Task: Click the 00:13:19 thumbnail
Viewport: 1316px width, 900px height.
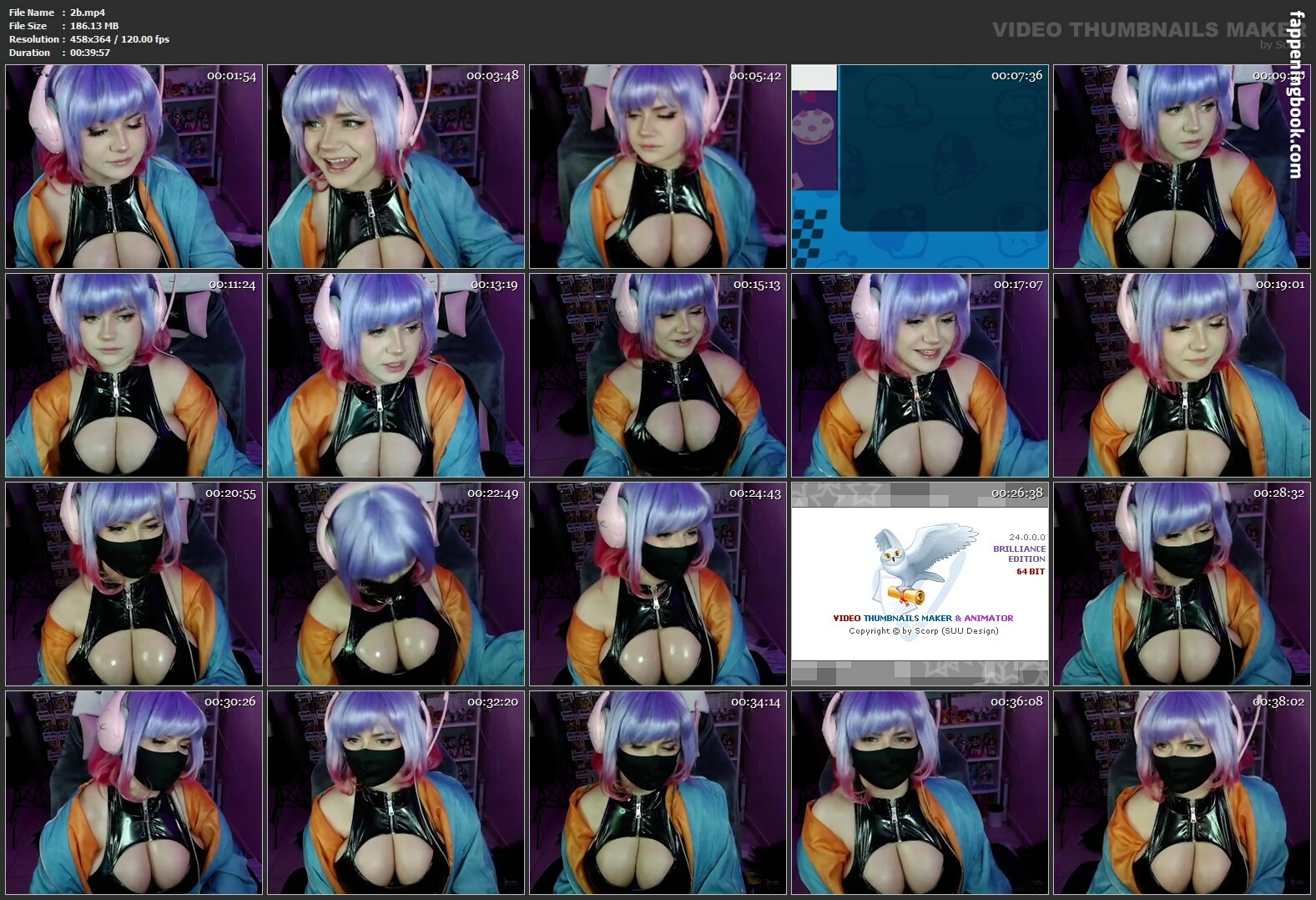Action: (x=396, y=376)
